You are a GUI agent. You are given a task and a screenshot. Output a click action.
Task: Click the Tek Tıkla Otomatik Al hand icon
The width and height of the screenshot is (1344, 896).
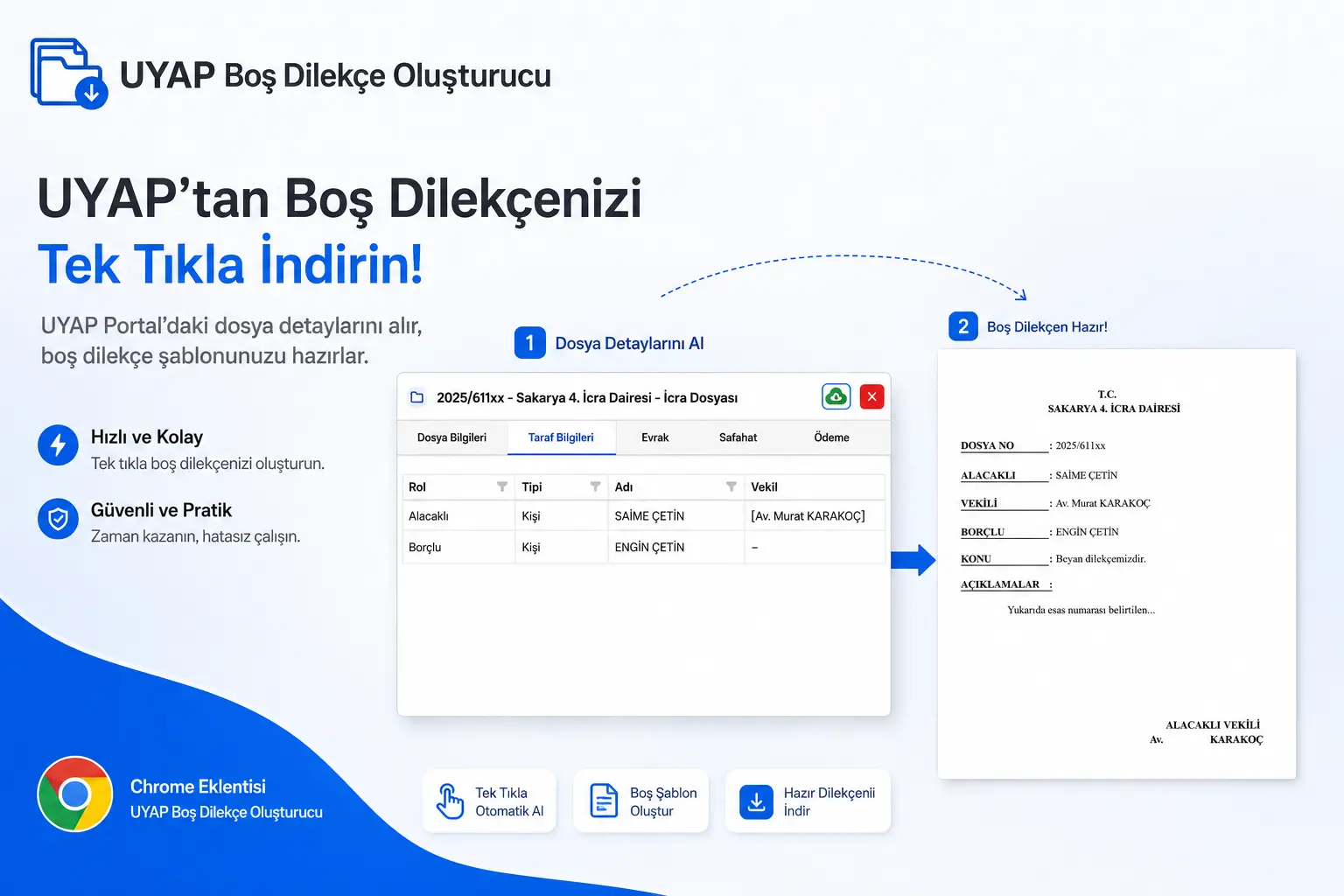[x=450, y=801]
